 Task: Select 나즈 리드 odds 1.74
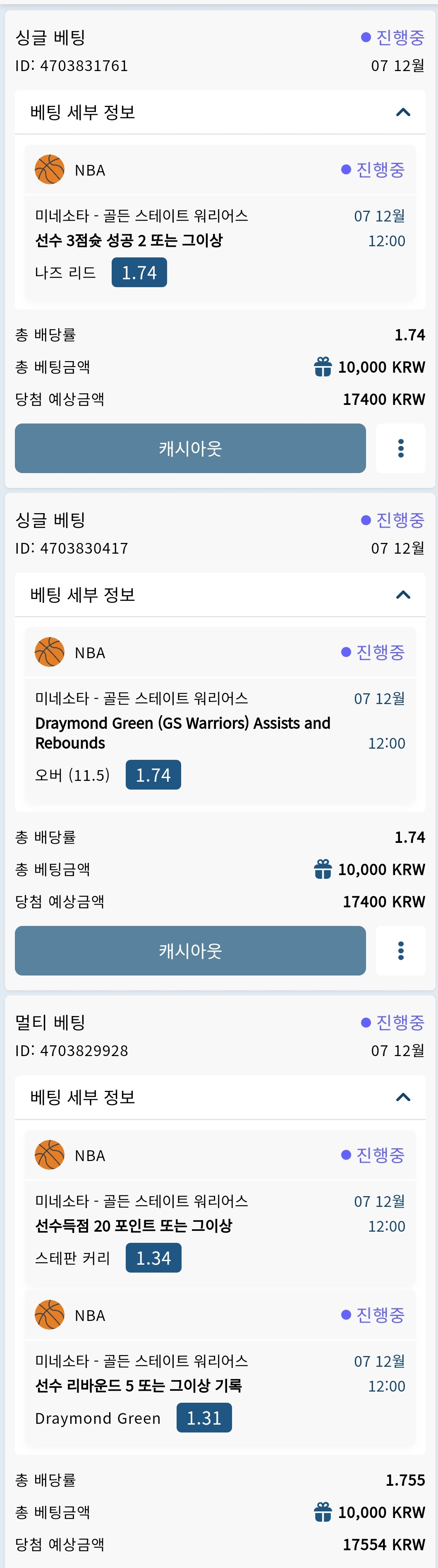coord(139,272)
